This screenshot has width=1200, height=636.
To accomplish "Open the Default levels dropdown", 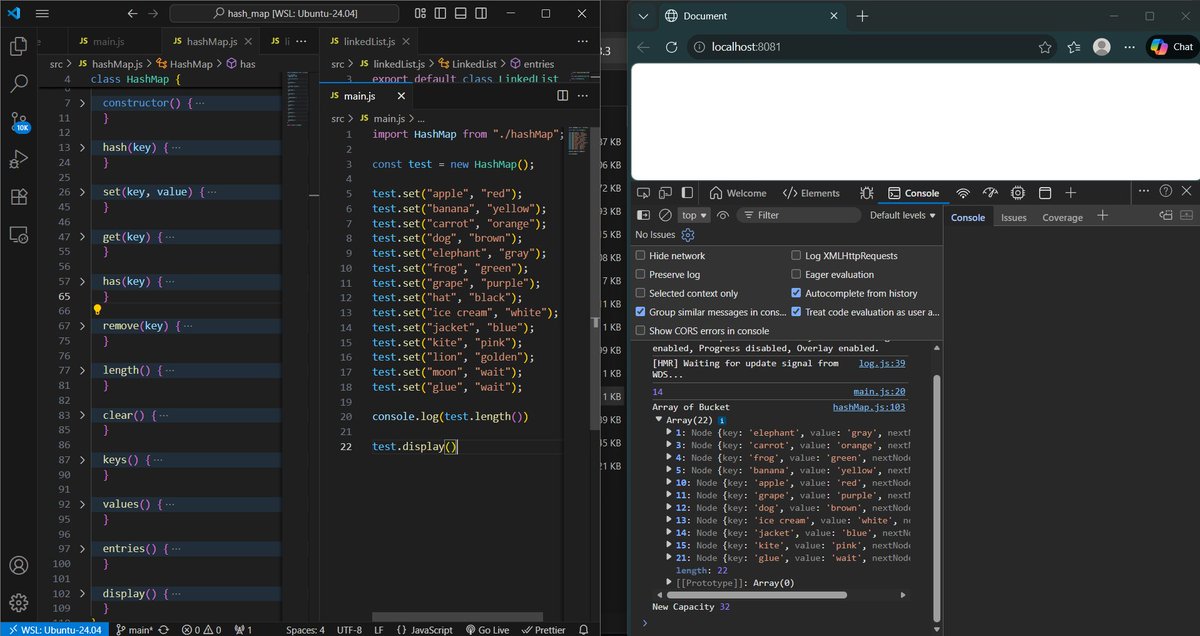I will pyautogui.click(x=902, y=215).
